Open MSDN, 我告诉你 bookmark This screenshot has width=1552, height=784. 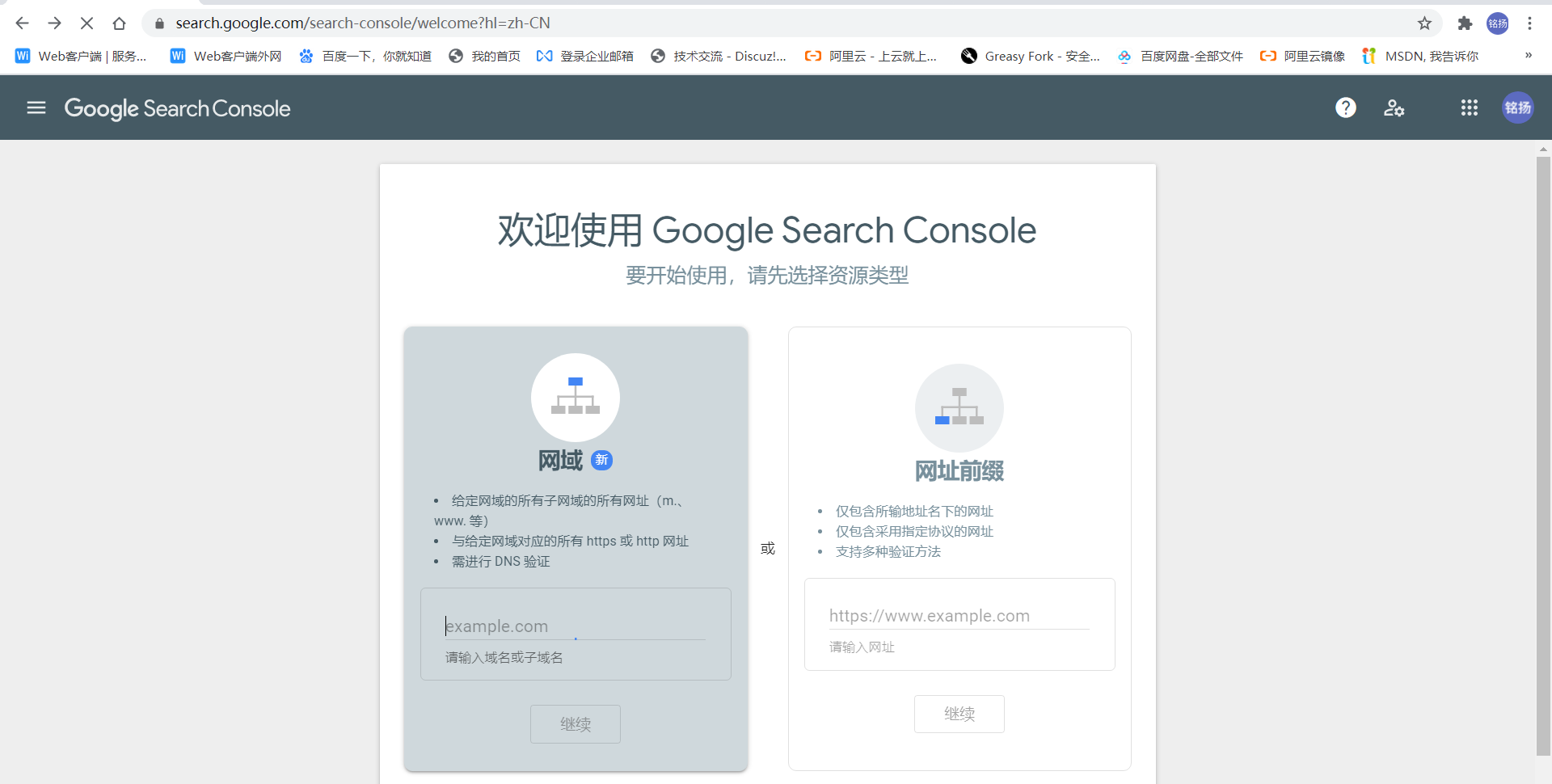pos(1420,56)
